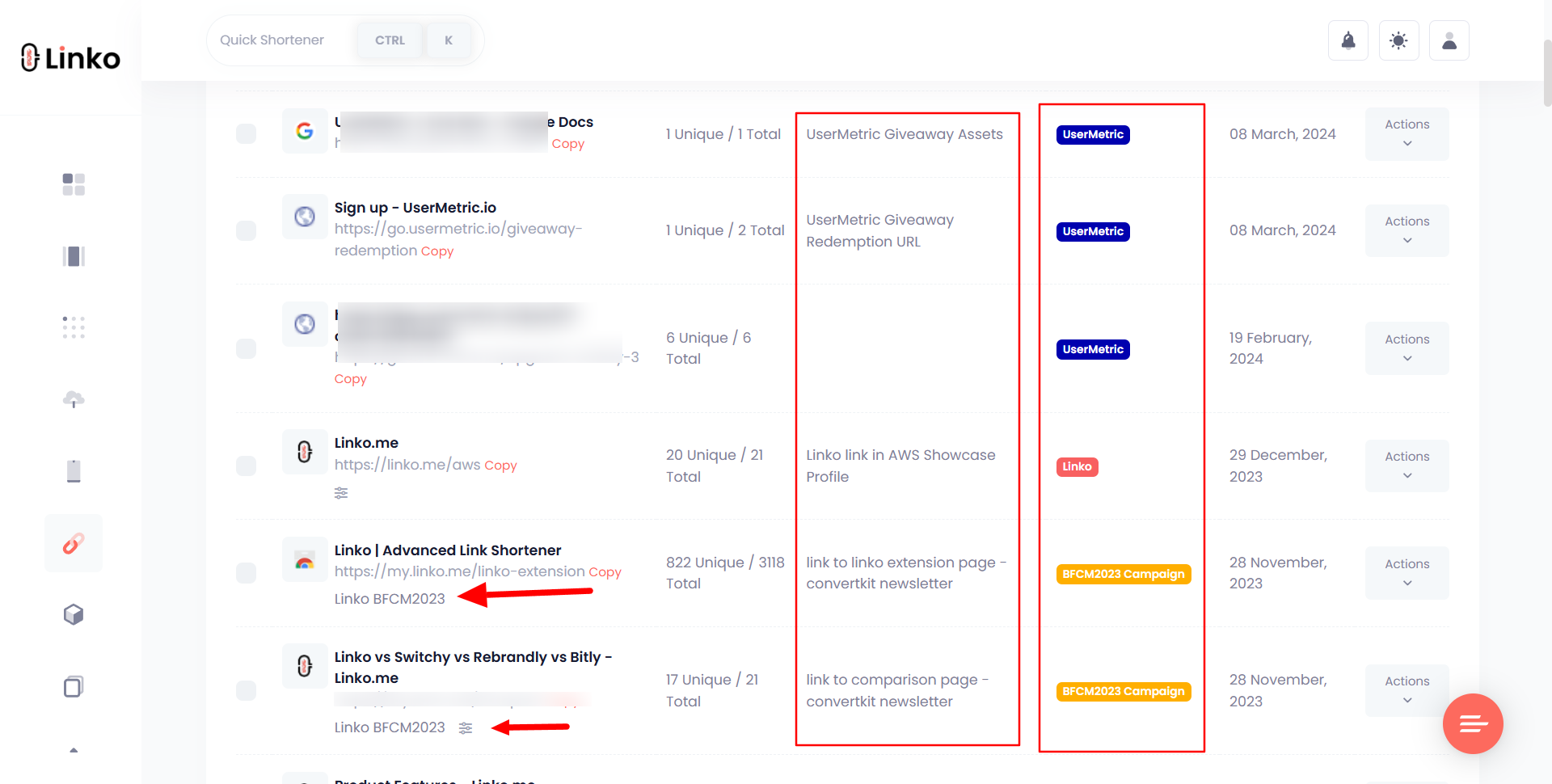Click the page vertical scrollbar
Image resolution: width=1552 pixels, height=784 pixels.
(x=1547, y=73)
